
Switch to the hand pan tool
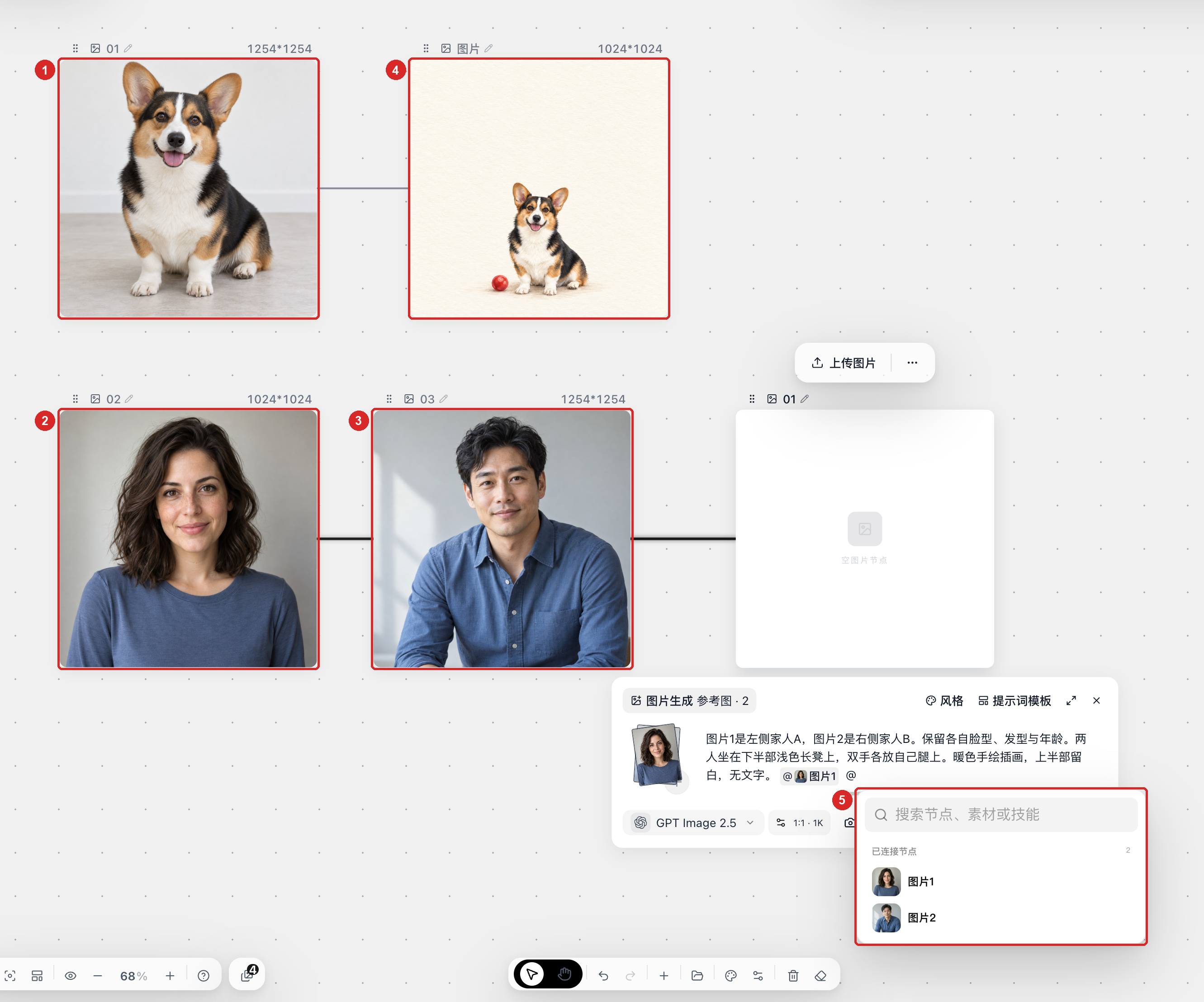click(565, 974)
